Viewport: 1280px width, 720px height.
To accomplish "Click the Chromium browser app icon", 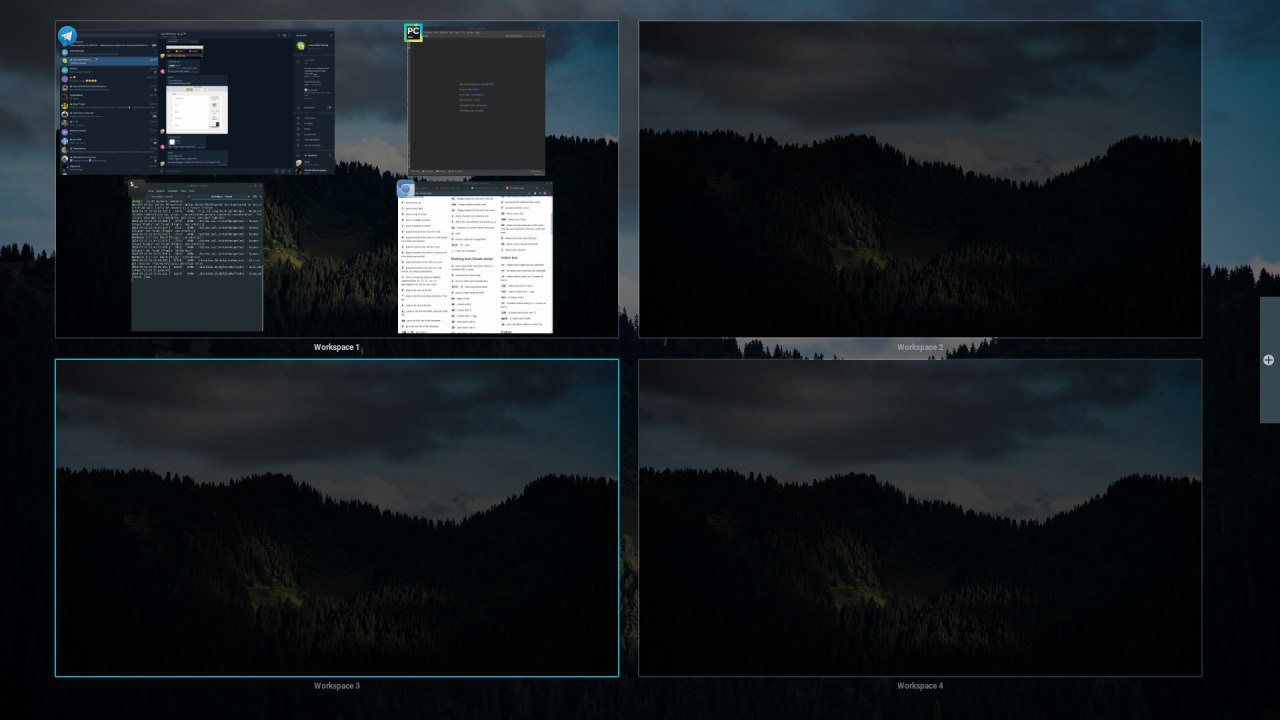I will point(406,189).
